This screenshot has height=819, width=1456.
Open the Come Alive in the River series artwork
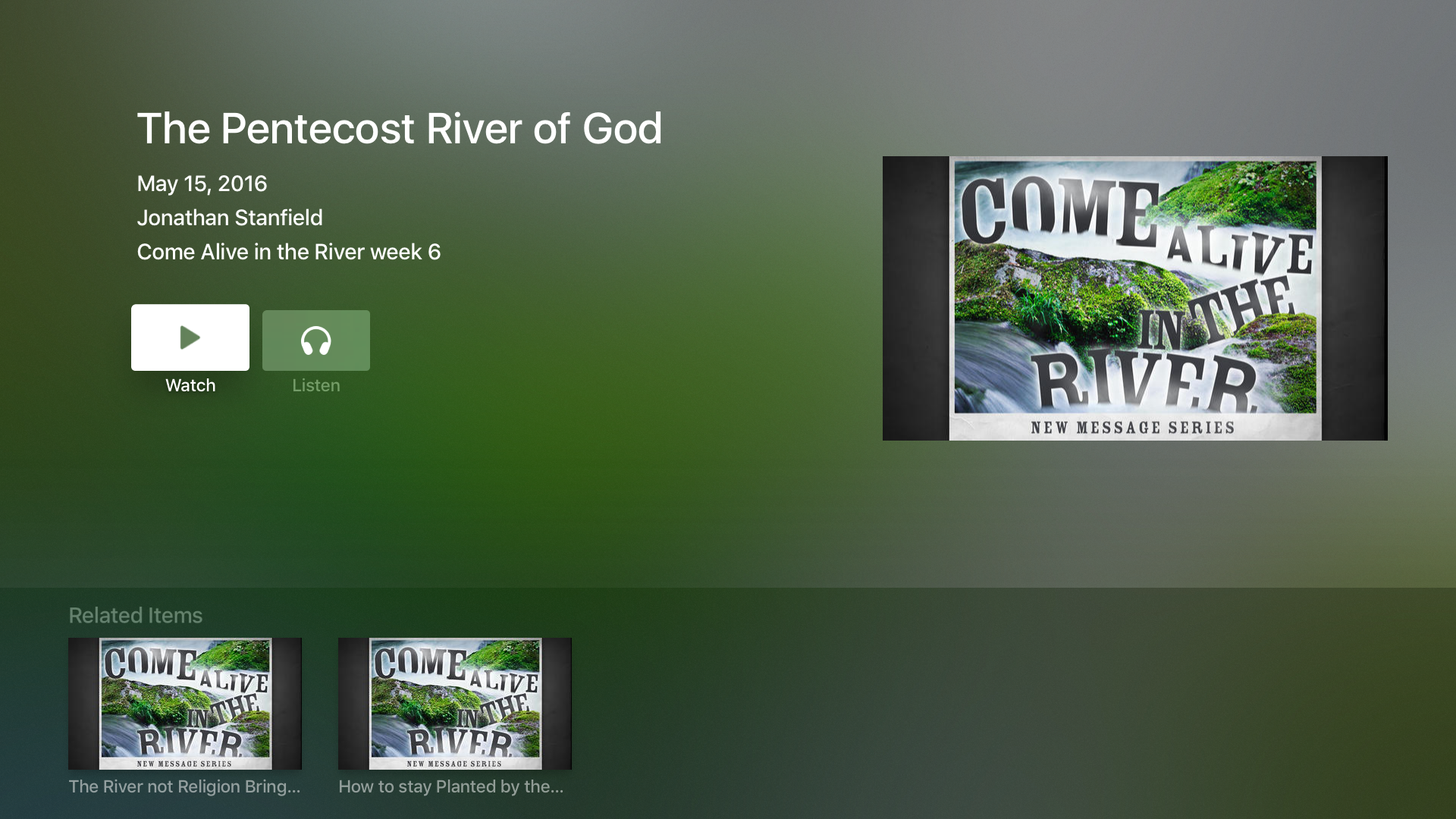click(x=1135, y=298)
